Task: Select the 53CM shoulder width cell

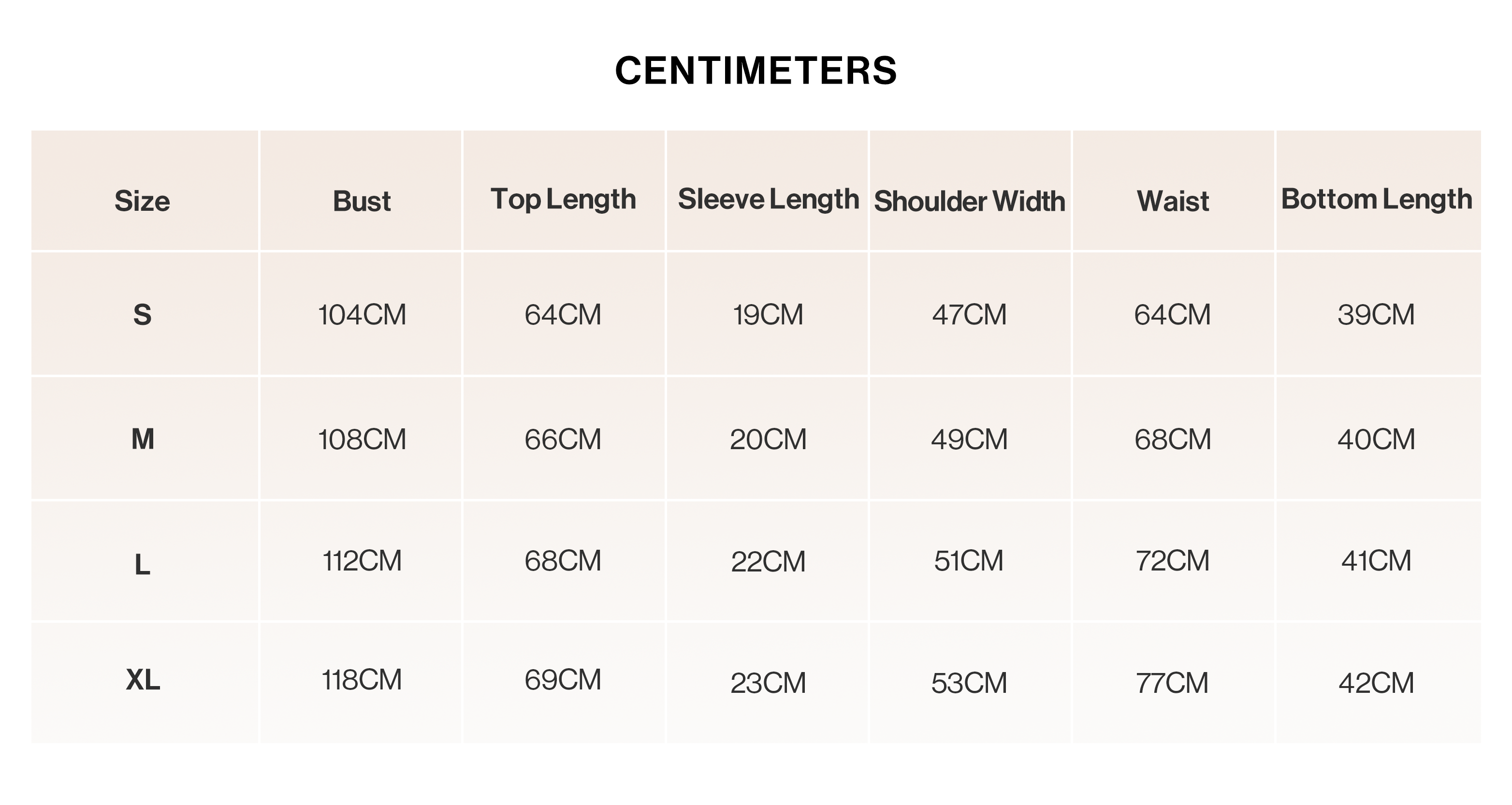Action: [x=969, y=683]
